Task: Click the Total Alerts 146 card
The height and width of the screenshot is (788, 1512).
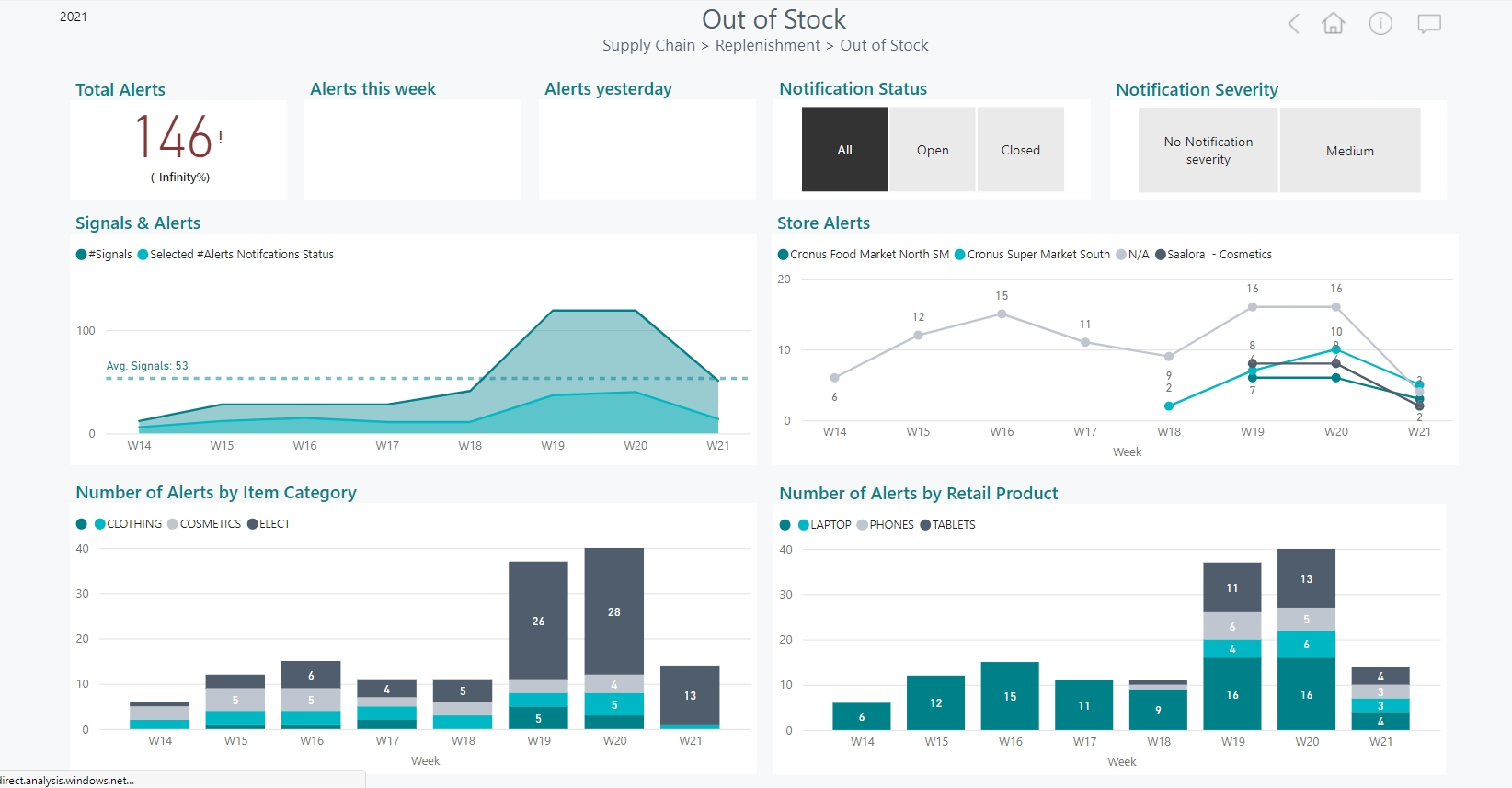Action: tap(178, 149)
